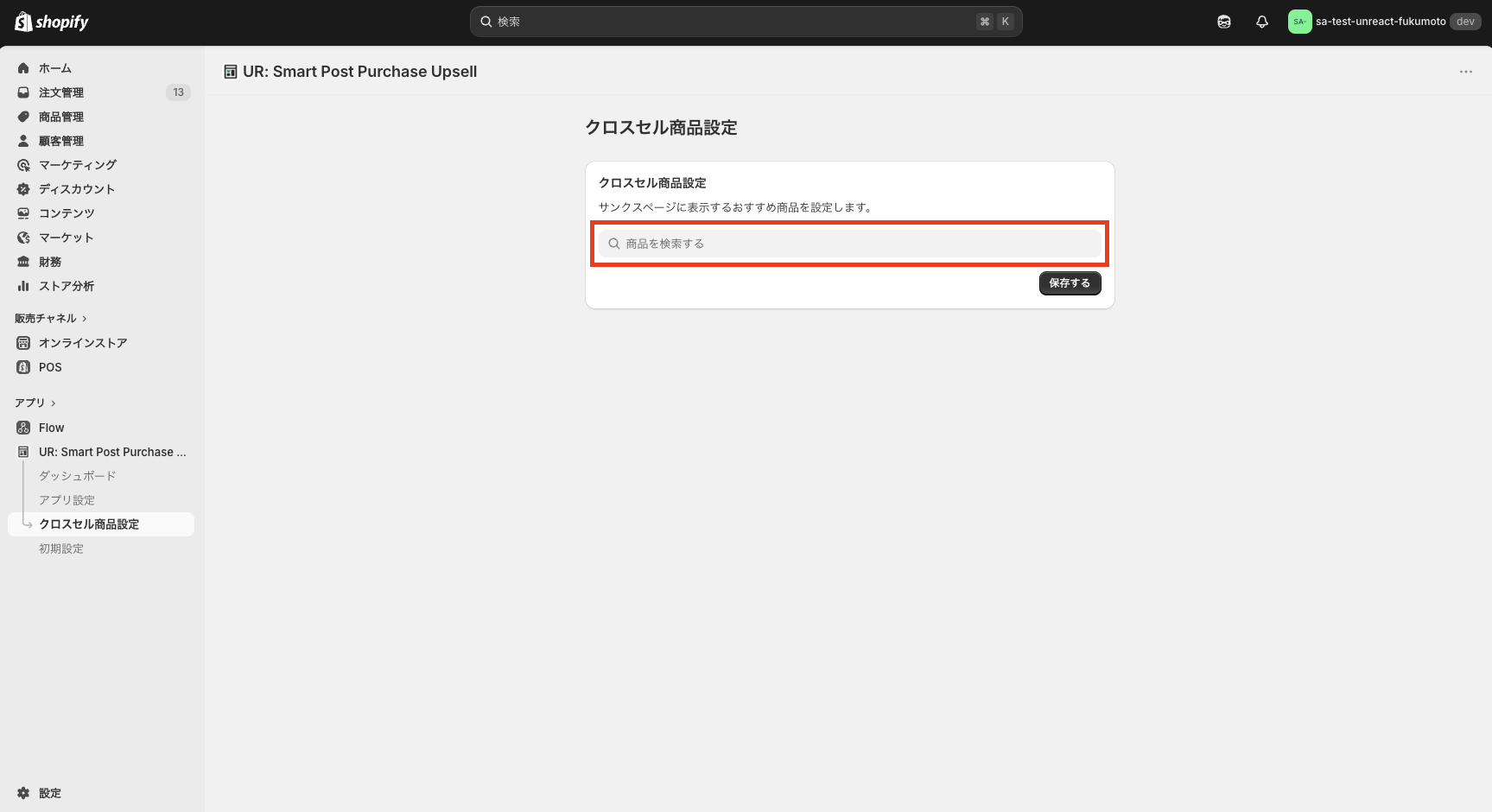This screenshot has height=812, width=1492.
Task: Open the ダッシュボード app page
Action: (77, 476)
